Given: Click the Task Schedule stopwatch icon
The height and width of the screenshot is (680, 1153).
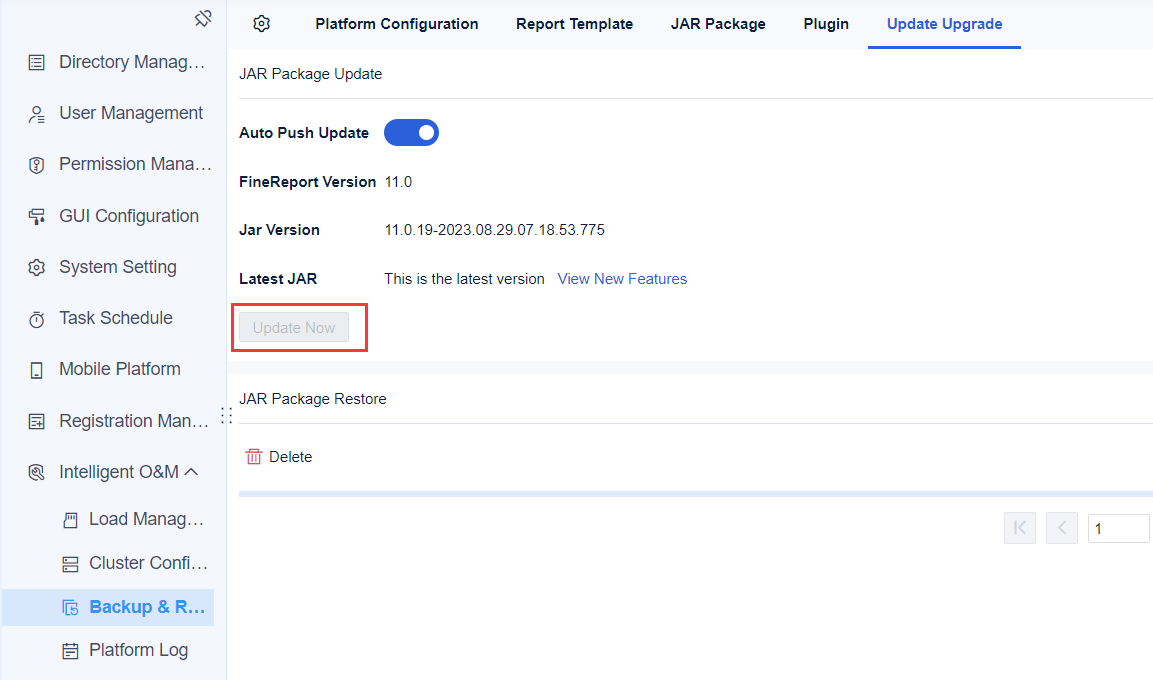Looking at the screenshot, I should pos(36,319).
